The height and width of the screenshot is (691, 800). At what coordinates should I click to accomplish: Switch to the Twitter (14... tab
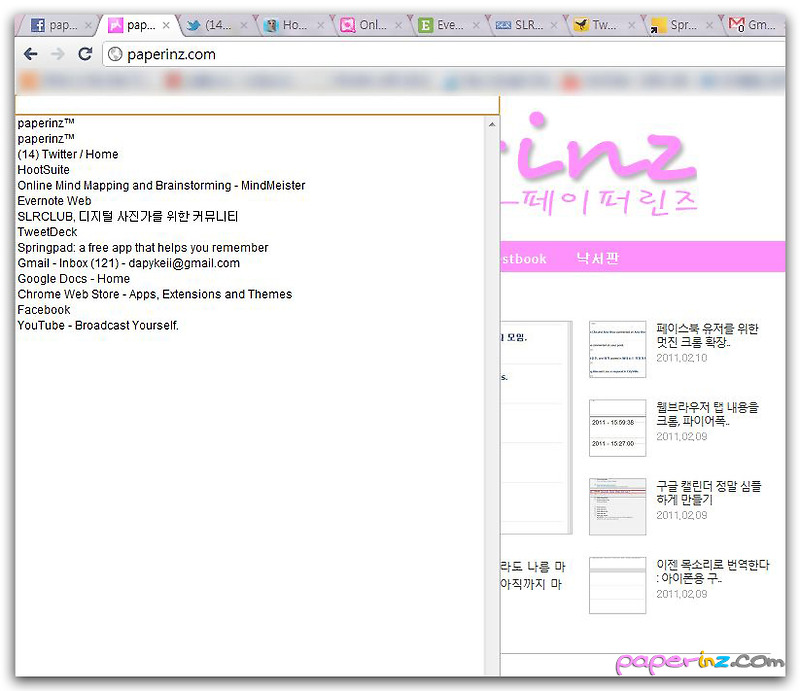click(216, 25)
